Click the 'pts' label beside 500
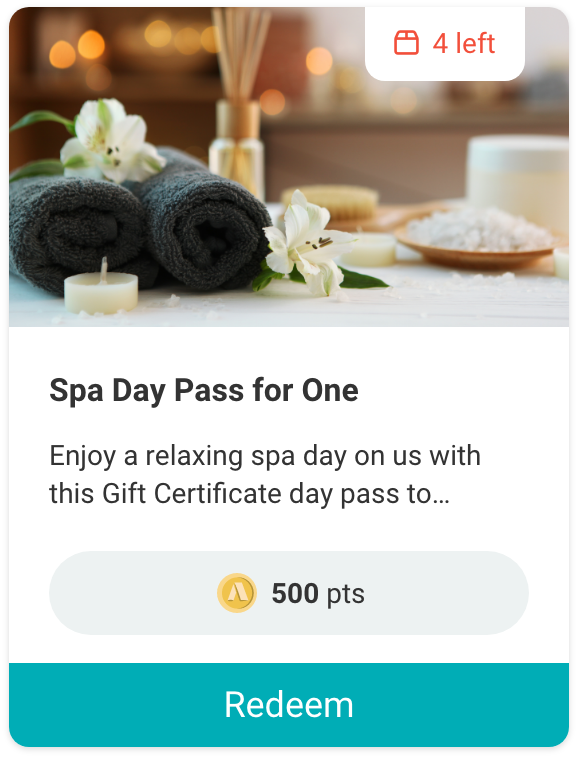Screen dimensions: 578x758 click(x=346, y=594)
